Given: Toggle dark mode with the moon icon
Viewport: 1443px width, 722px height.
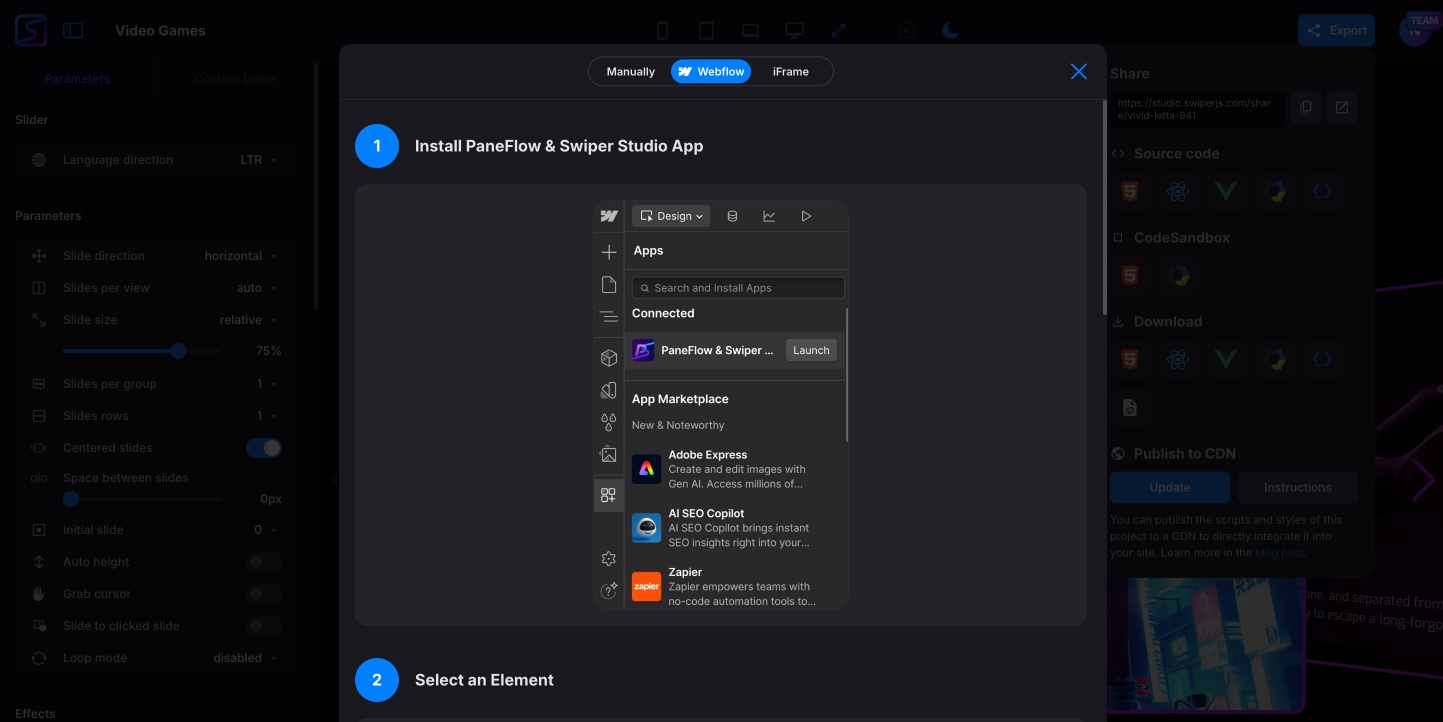Looking at the screenshot, I should tap(950, 31).
